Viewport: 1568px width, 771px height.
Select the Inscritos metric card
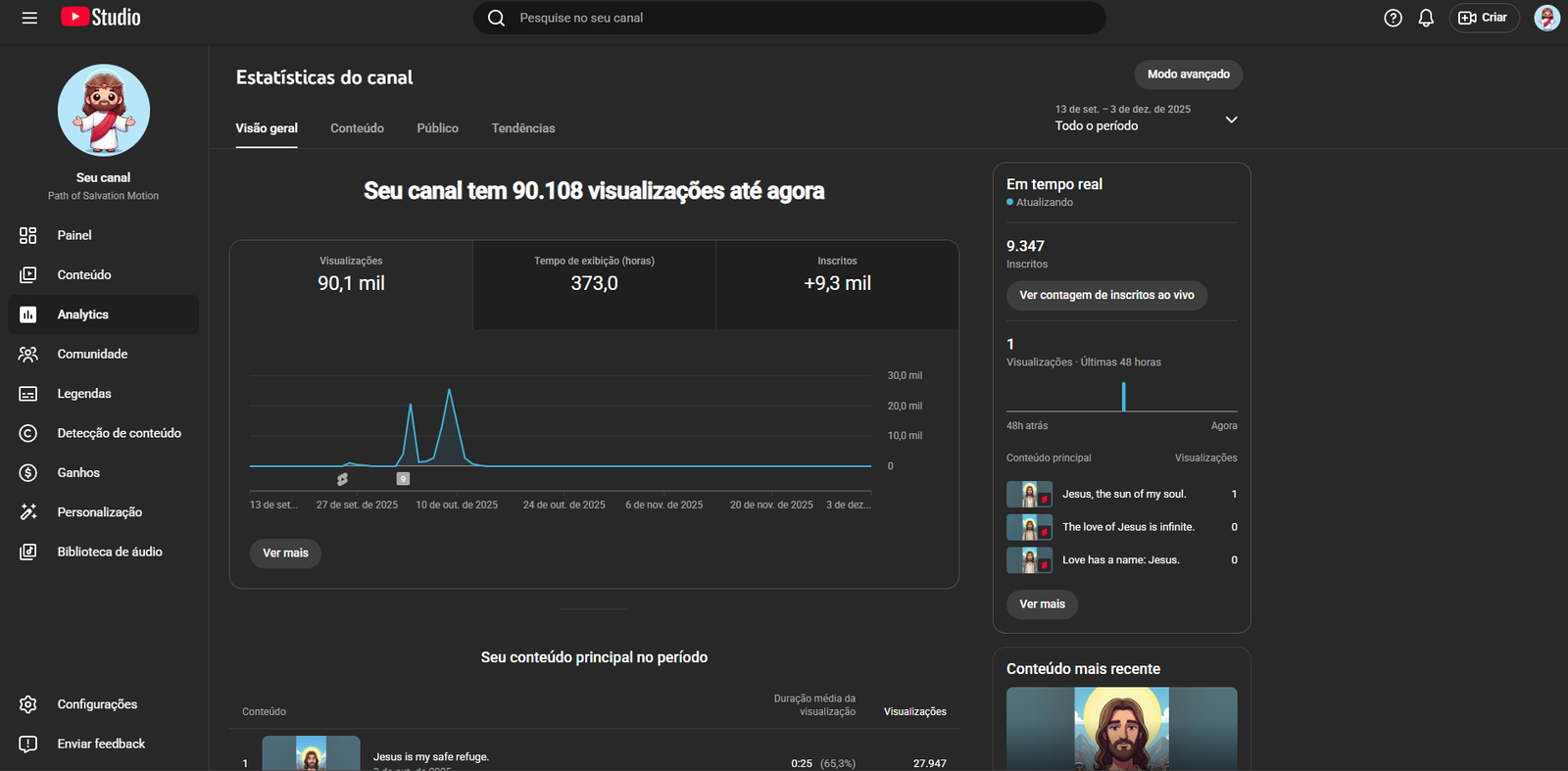[x=837, y=284]
